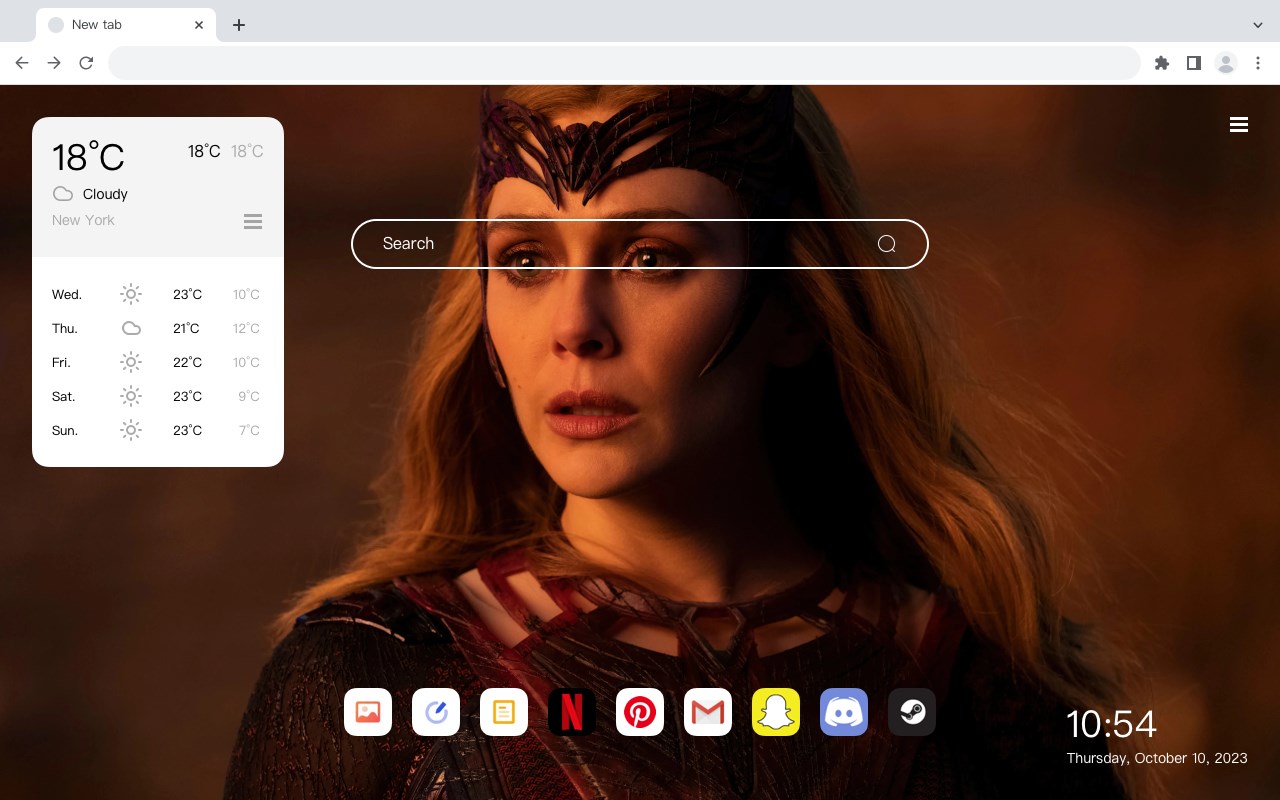Screen dimensions: 1280x800
Task: Click the 10:54 clock display
Action: point(1111,724)
